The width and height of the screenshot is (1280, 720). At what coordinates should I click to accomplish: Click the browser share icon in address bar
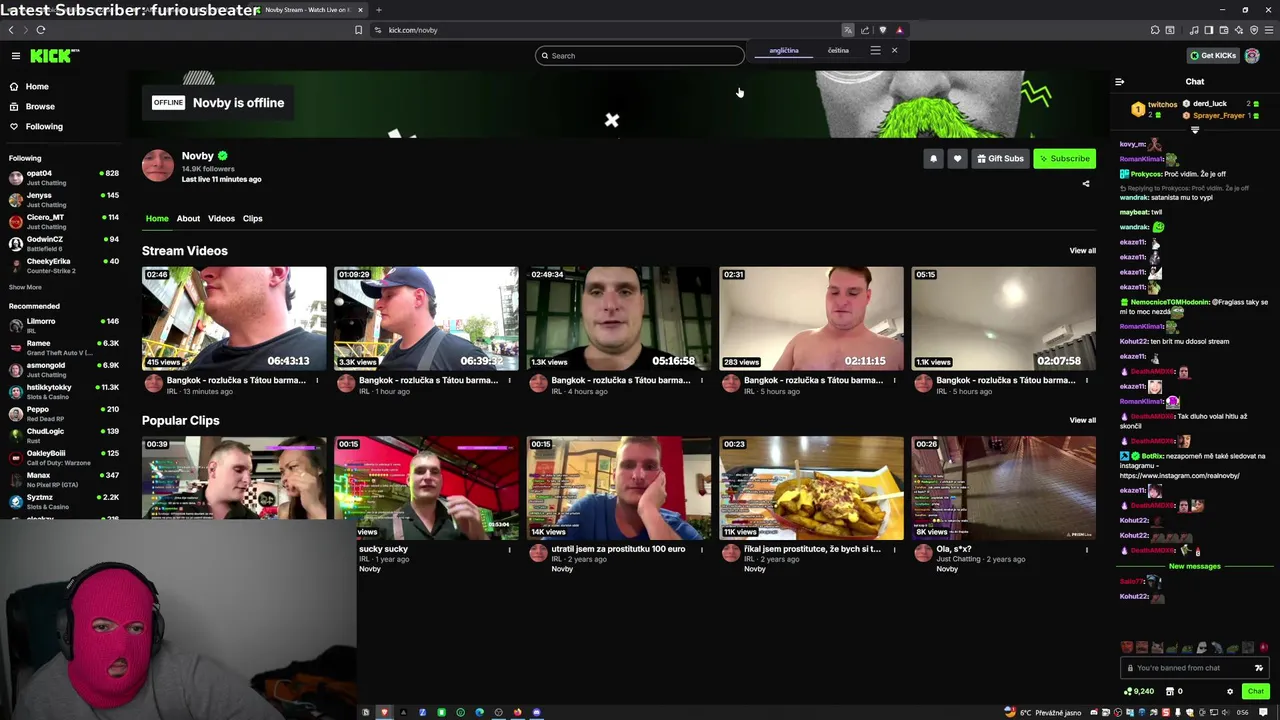(x=865, y=30)
